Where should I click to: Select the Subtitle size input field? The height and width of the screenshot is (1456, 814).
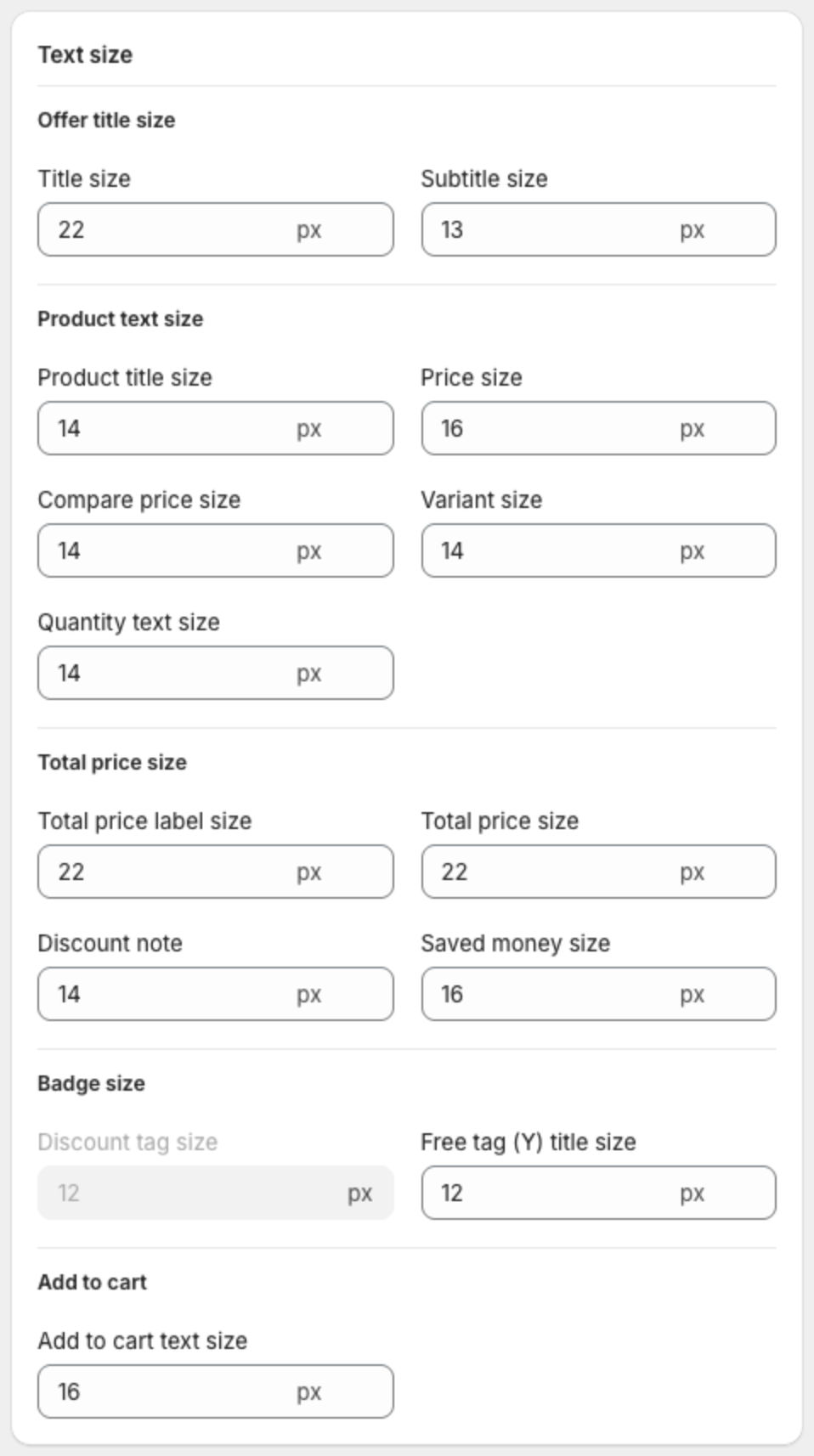point(599,229)
